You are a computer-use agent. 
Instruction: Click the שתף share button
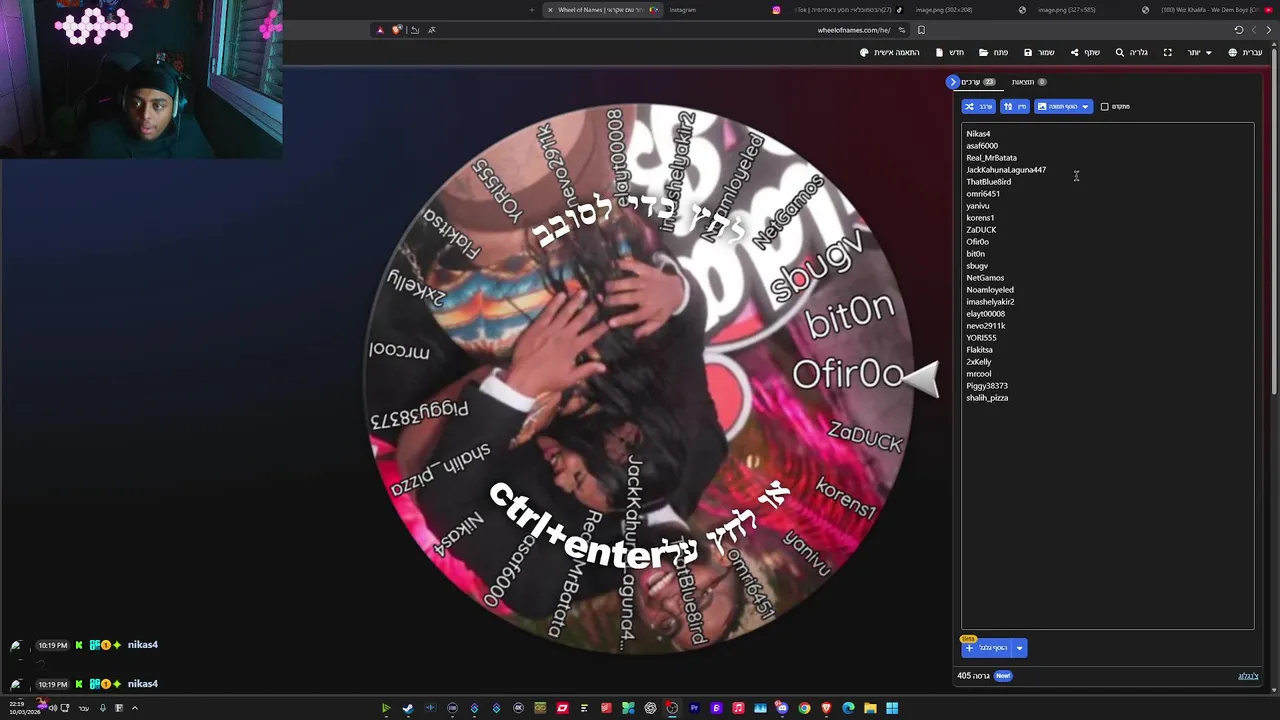(1085, 53)
